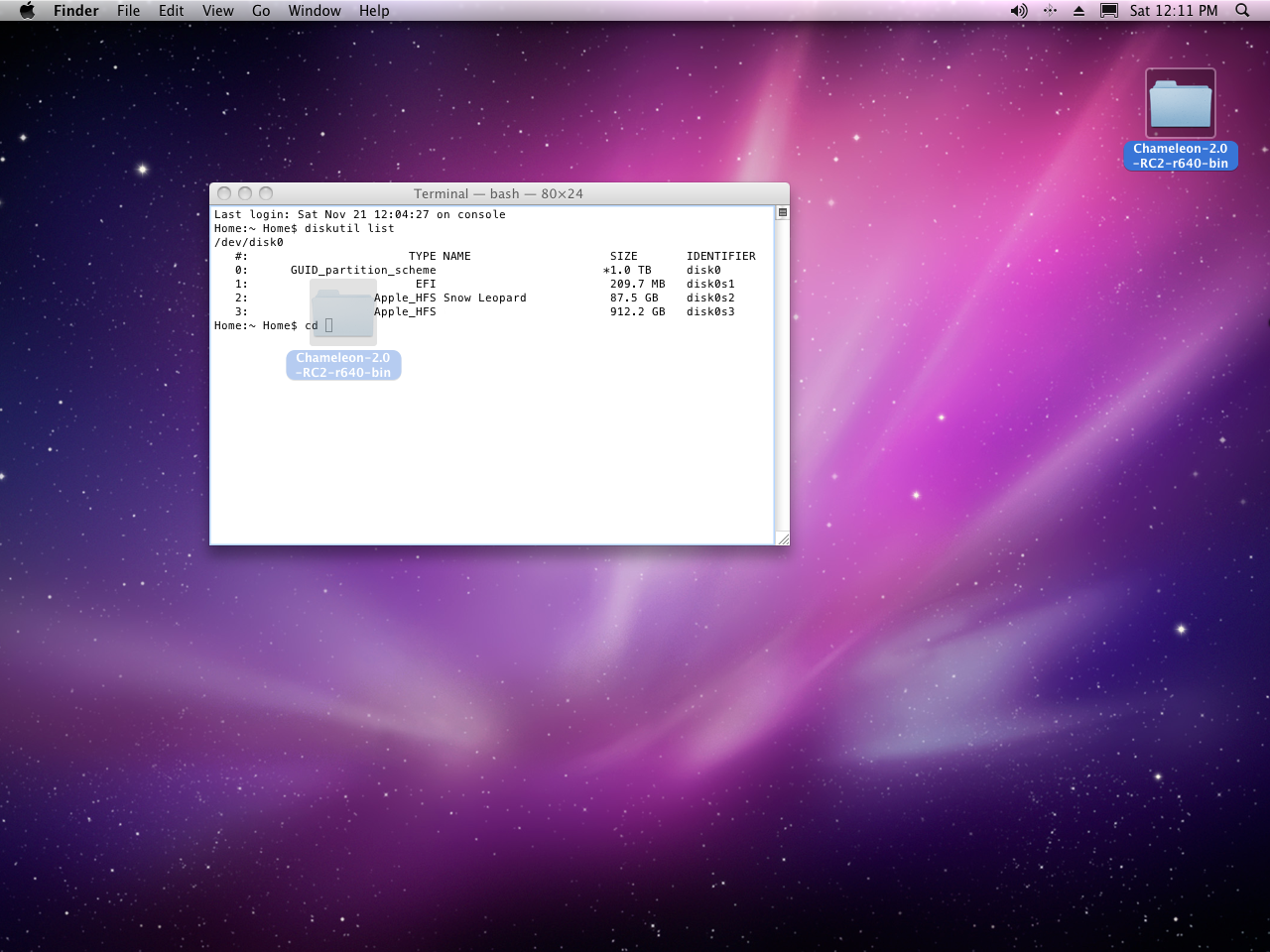Click the 'TYPE NAME' column header
This screenshot has height=952, width=1270.
tap(440, 256)
